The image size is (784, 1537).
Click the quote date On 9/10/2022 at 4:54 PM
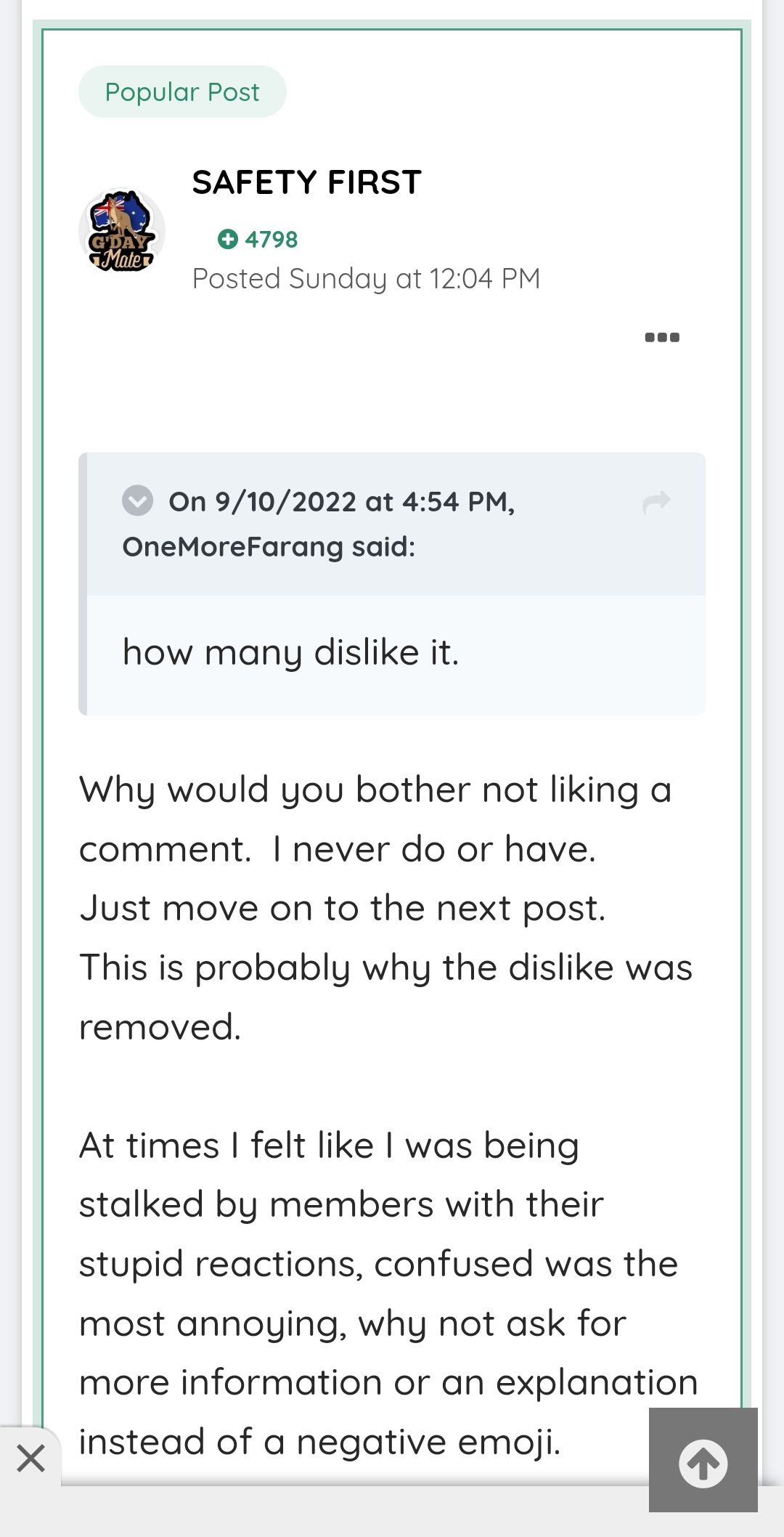(341, 502)
